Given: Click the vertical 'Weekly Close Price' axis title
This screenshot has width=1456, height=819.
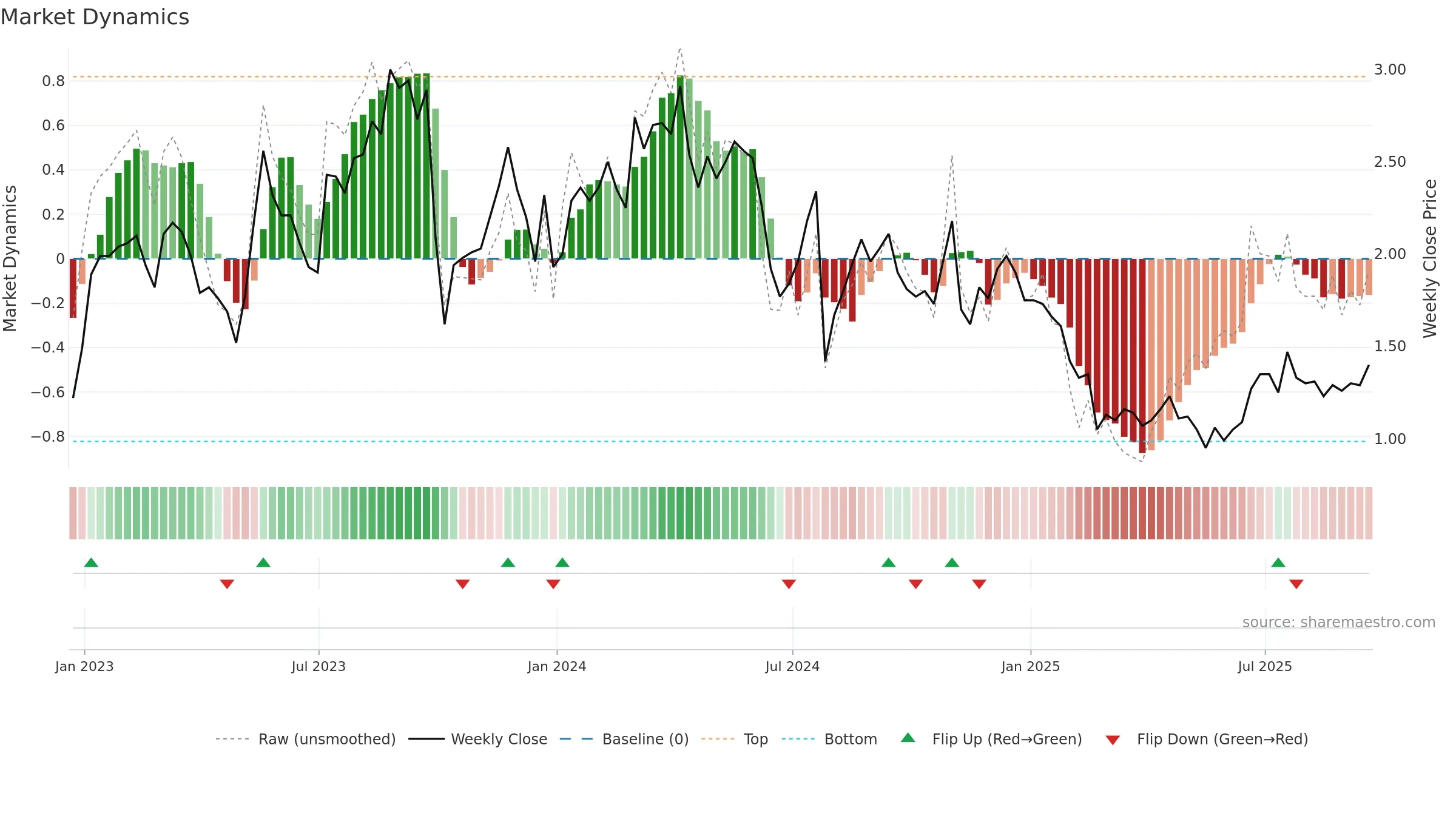Looking at the screenshot, I should (1431, 258).
